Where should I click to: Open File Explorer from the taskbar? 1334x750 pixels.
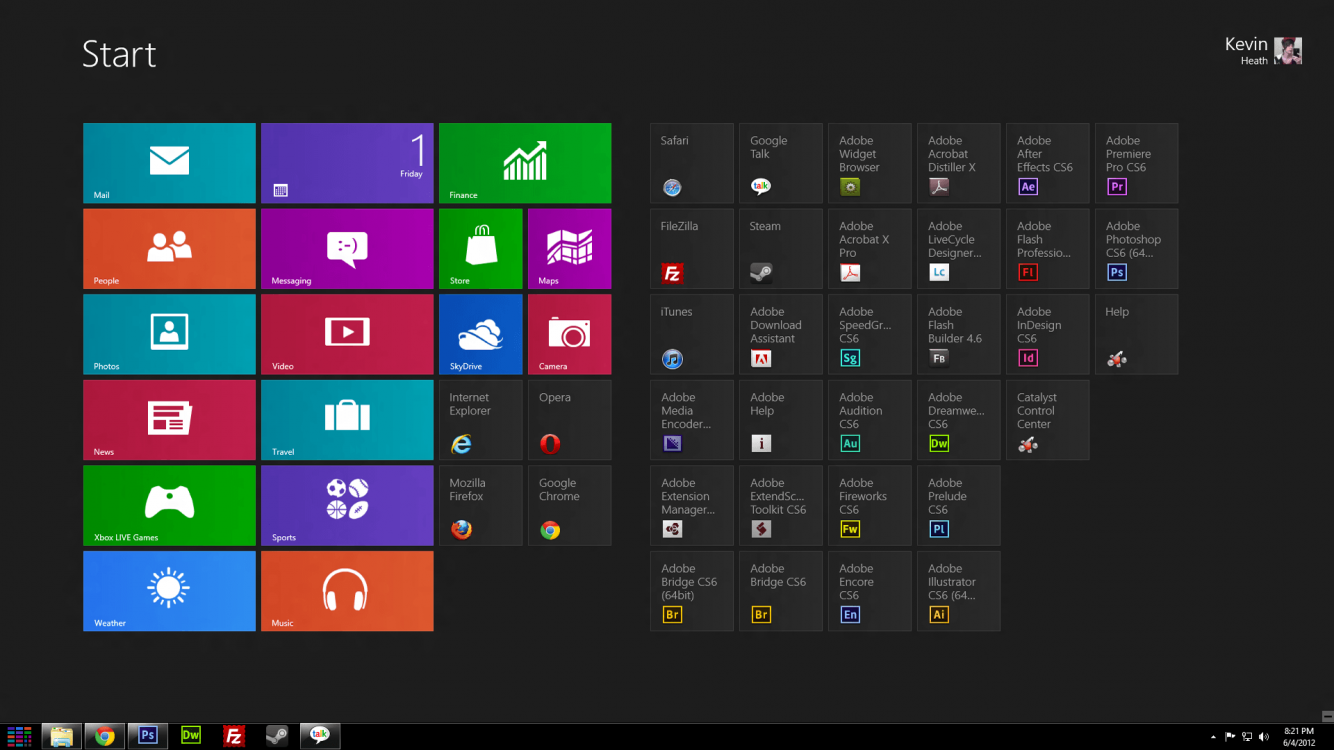pos(61,736)
